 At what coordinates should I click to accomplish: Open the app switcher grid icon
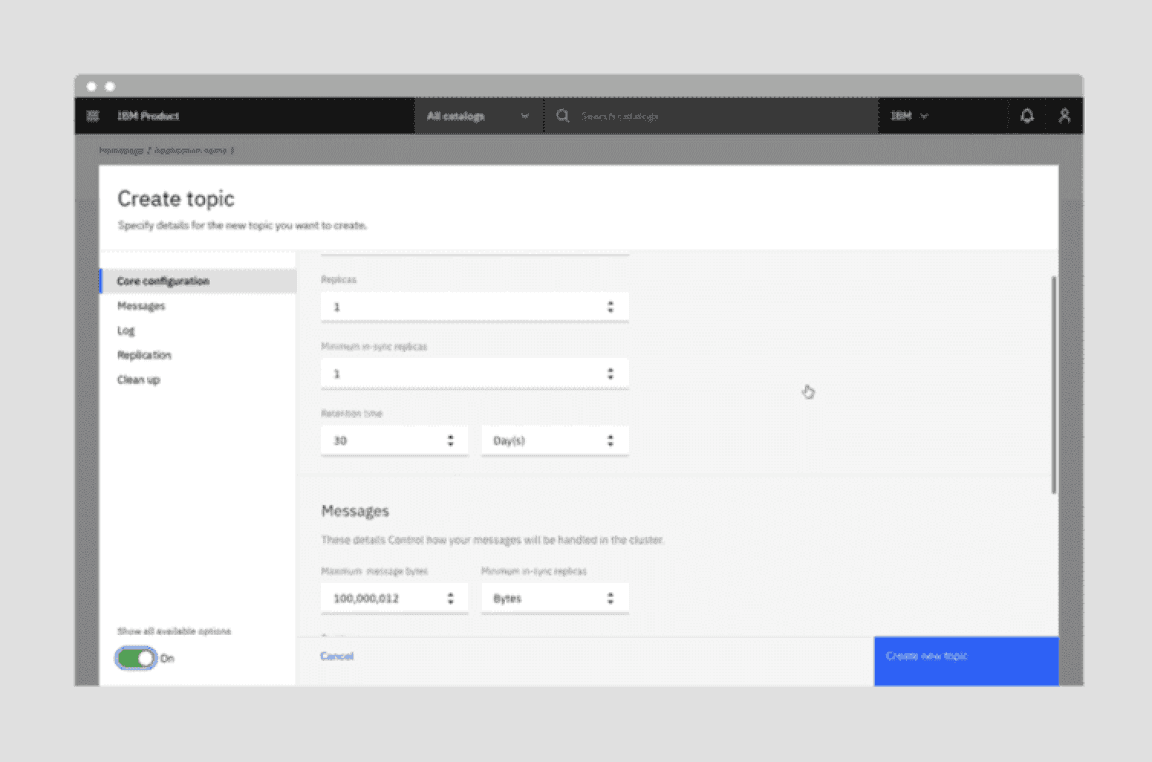pyautogui.click(x=92, y=116)
